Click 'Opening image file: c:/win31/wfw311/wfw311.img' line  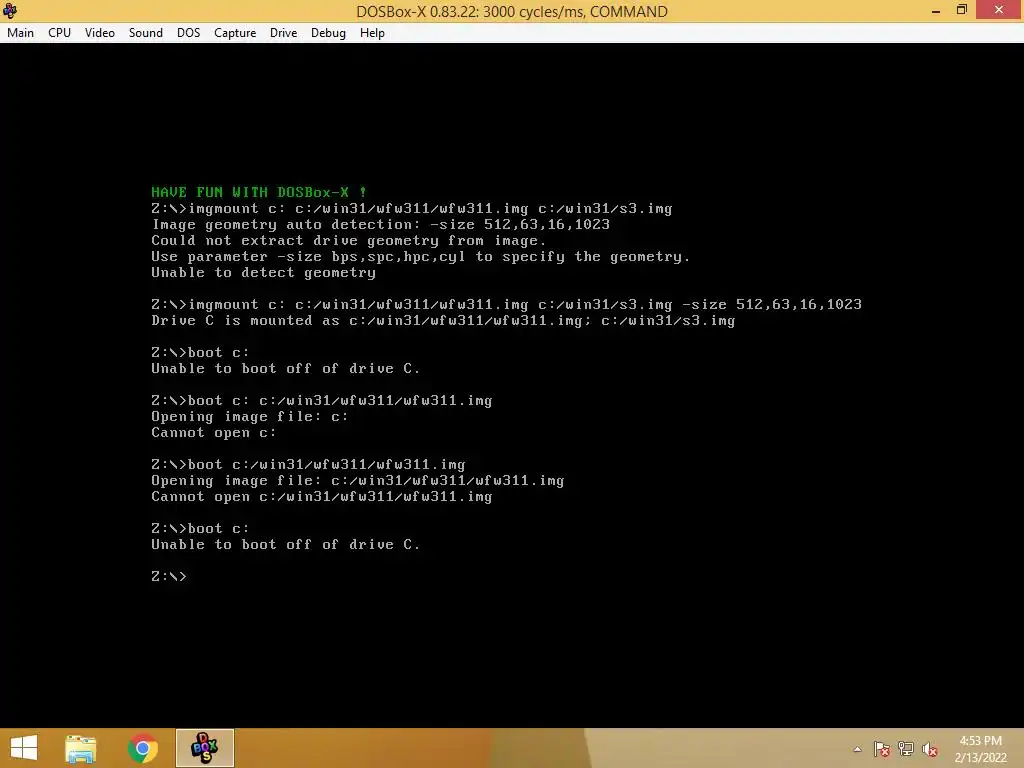(357, 481)
